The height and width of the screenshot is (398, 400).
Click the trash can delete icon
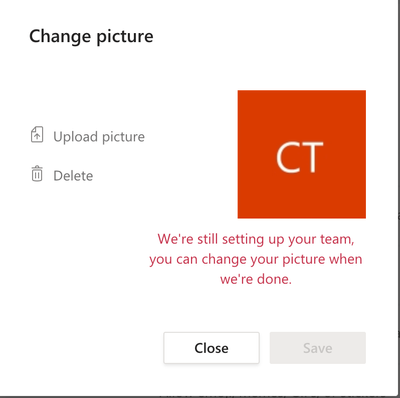[x=37, y=174]
